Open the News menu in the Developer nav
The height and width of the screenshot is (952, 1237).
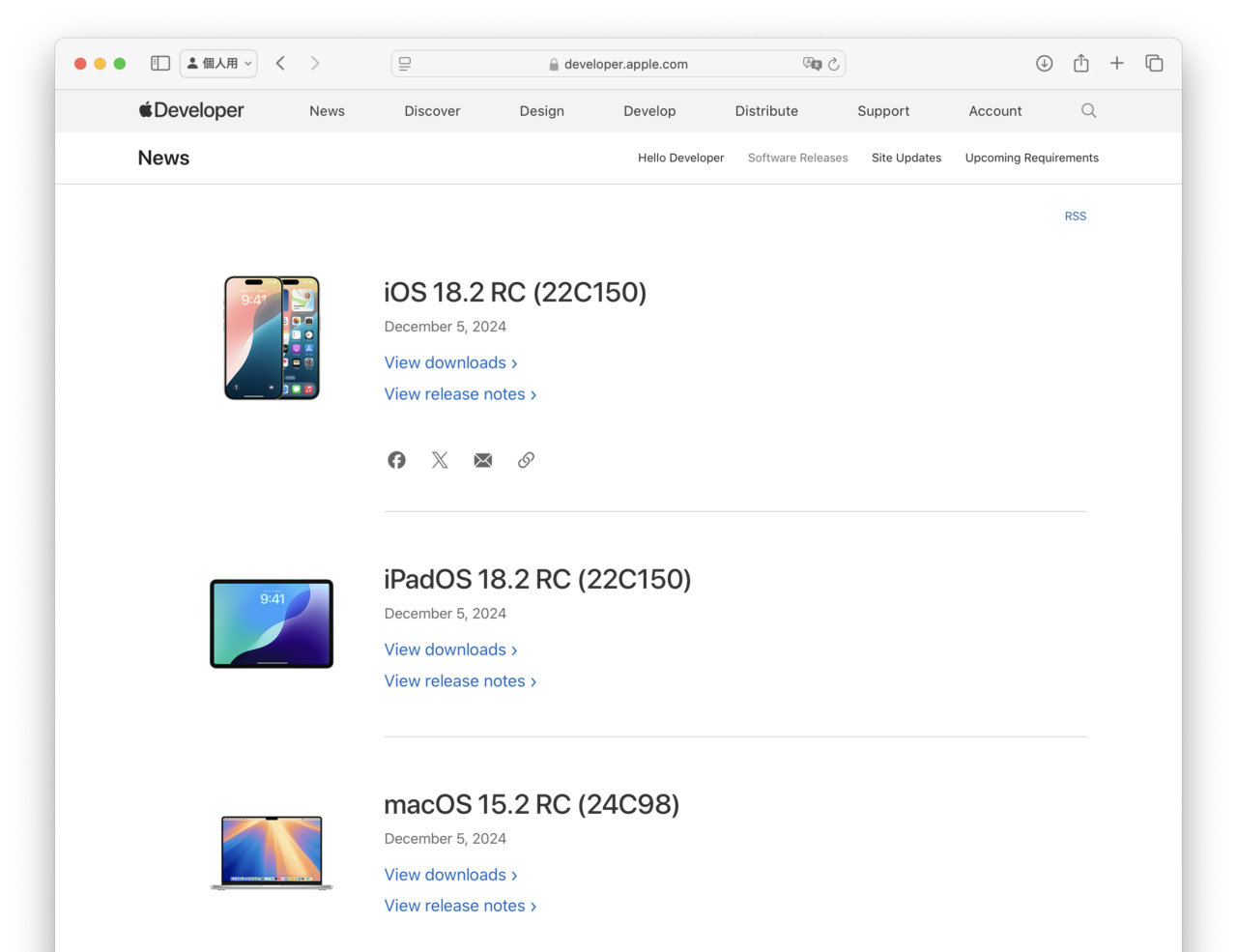pos(327,111)
